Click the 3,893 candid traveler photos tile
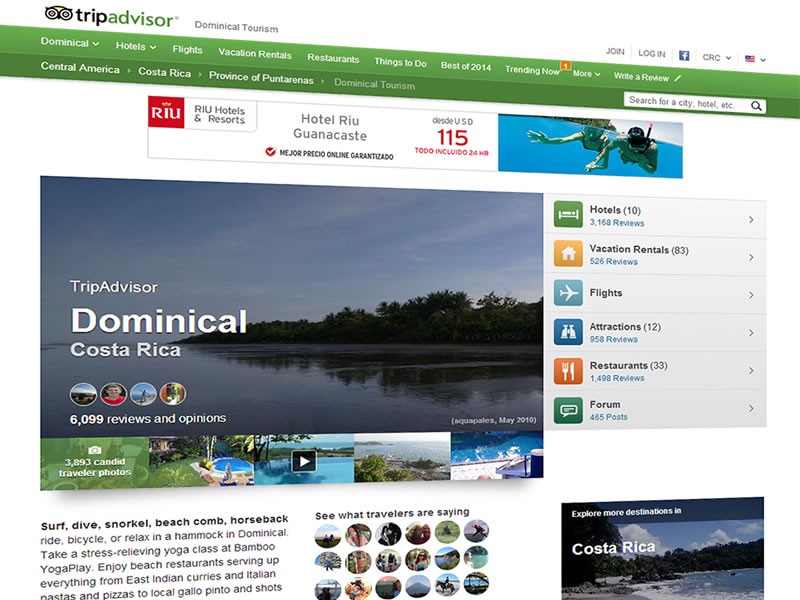 [x=94, y=463]
